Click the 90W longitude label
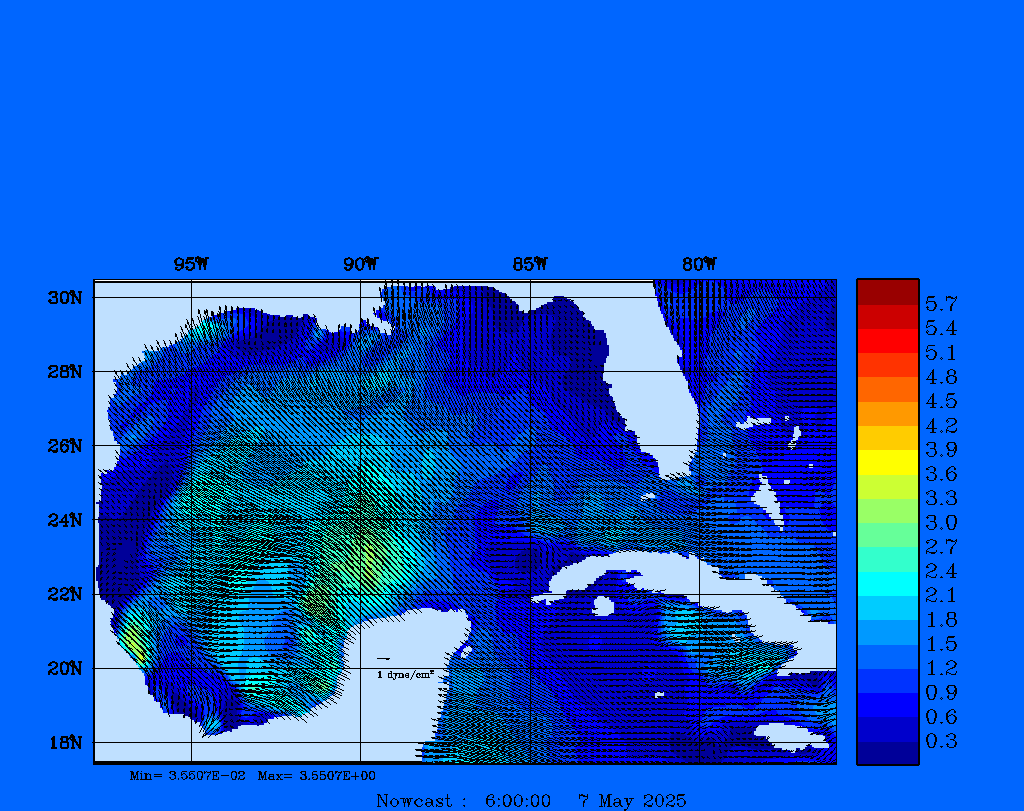This screenshot has width=1024, height=811. (x=360, y=264)
